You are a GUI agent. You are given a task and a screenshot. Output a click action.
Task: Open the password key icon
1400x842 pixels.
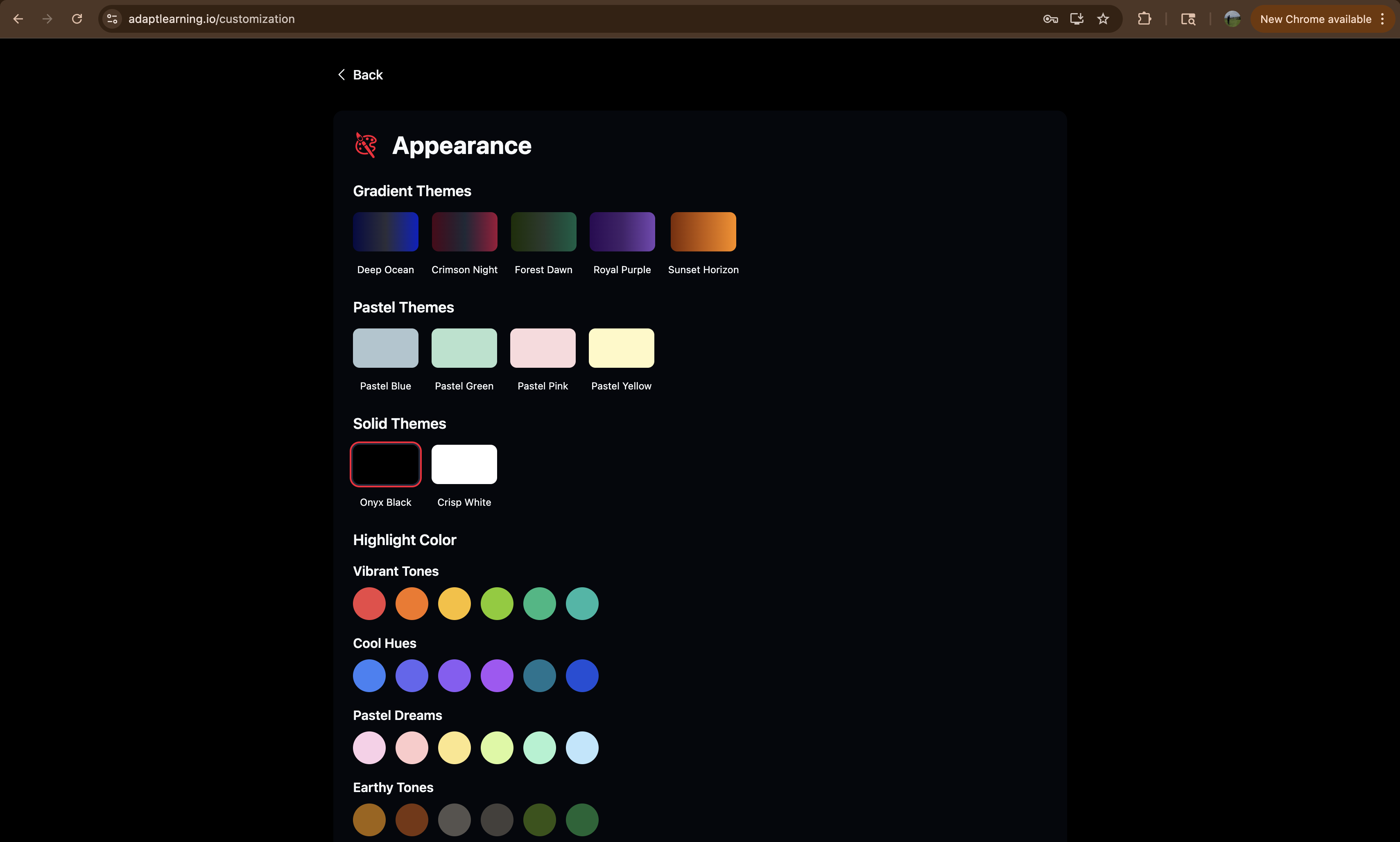coord(1050,19)
